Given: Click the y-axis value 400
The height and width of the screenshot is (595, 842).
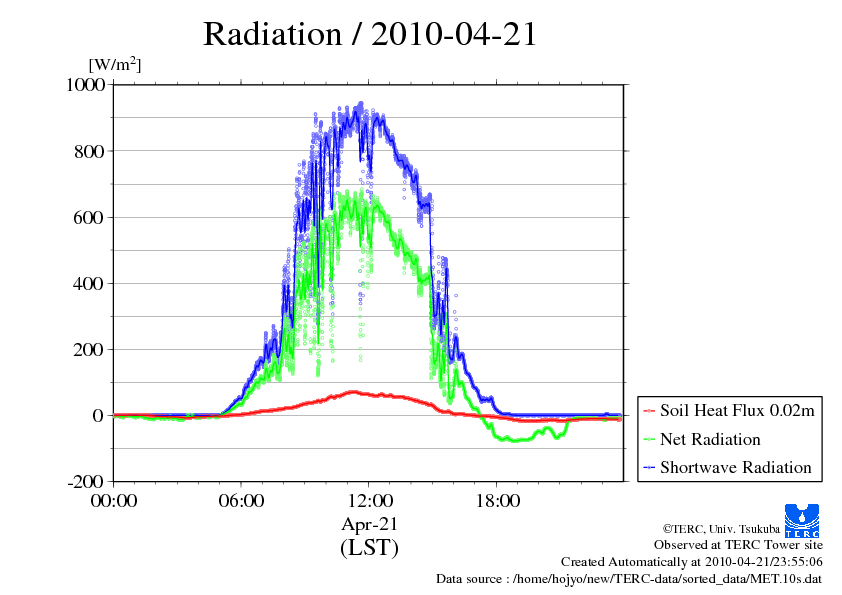Looking at the screenshot, I should [x=89, y=284].
